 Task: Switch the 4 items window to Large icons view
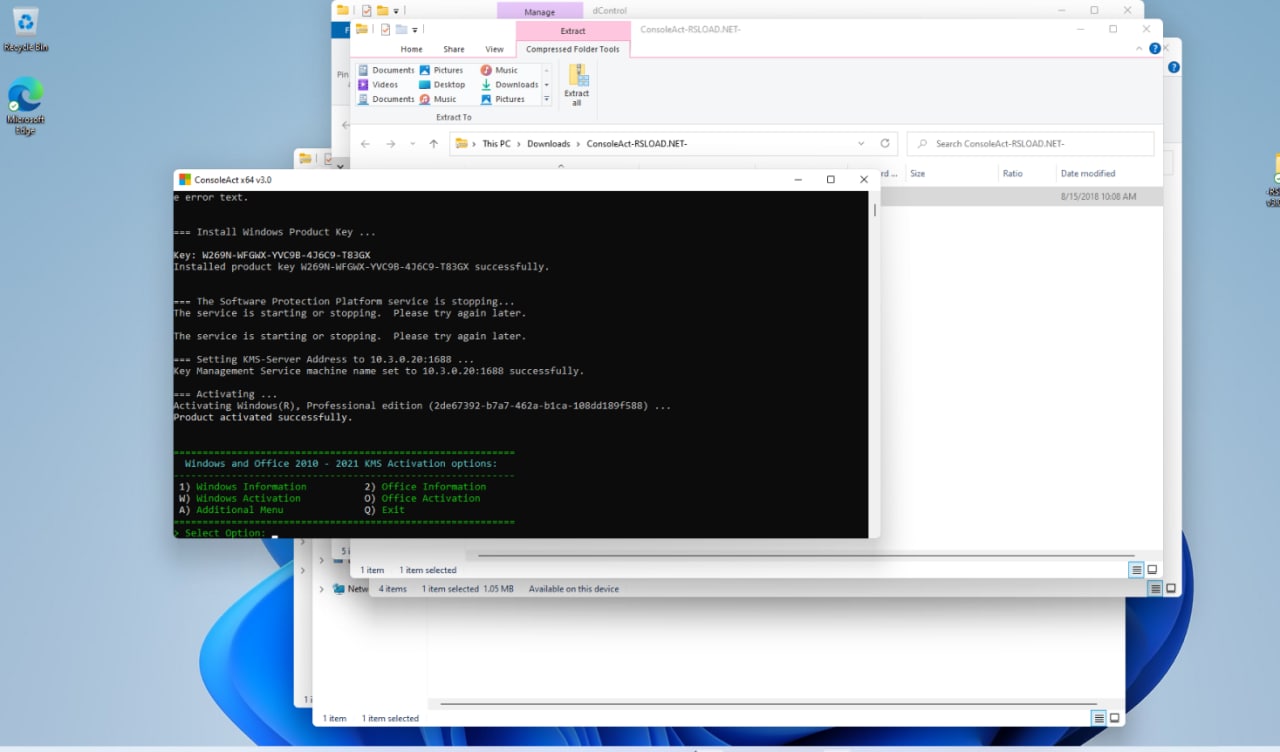click(x=1171, y=589)
